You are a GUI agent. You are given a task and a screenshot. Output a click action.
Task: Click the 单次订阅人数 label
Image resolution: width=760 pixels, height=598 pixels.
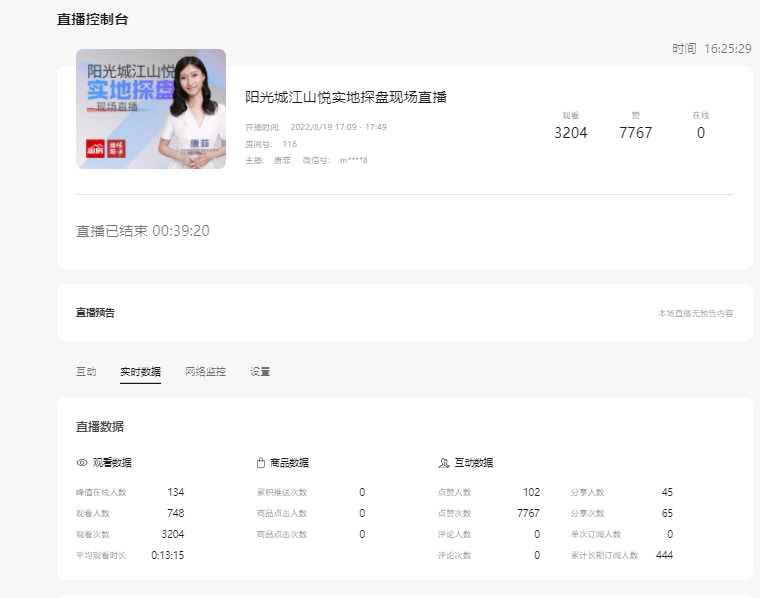click(x=596, y=534)
